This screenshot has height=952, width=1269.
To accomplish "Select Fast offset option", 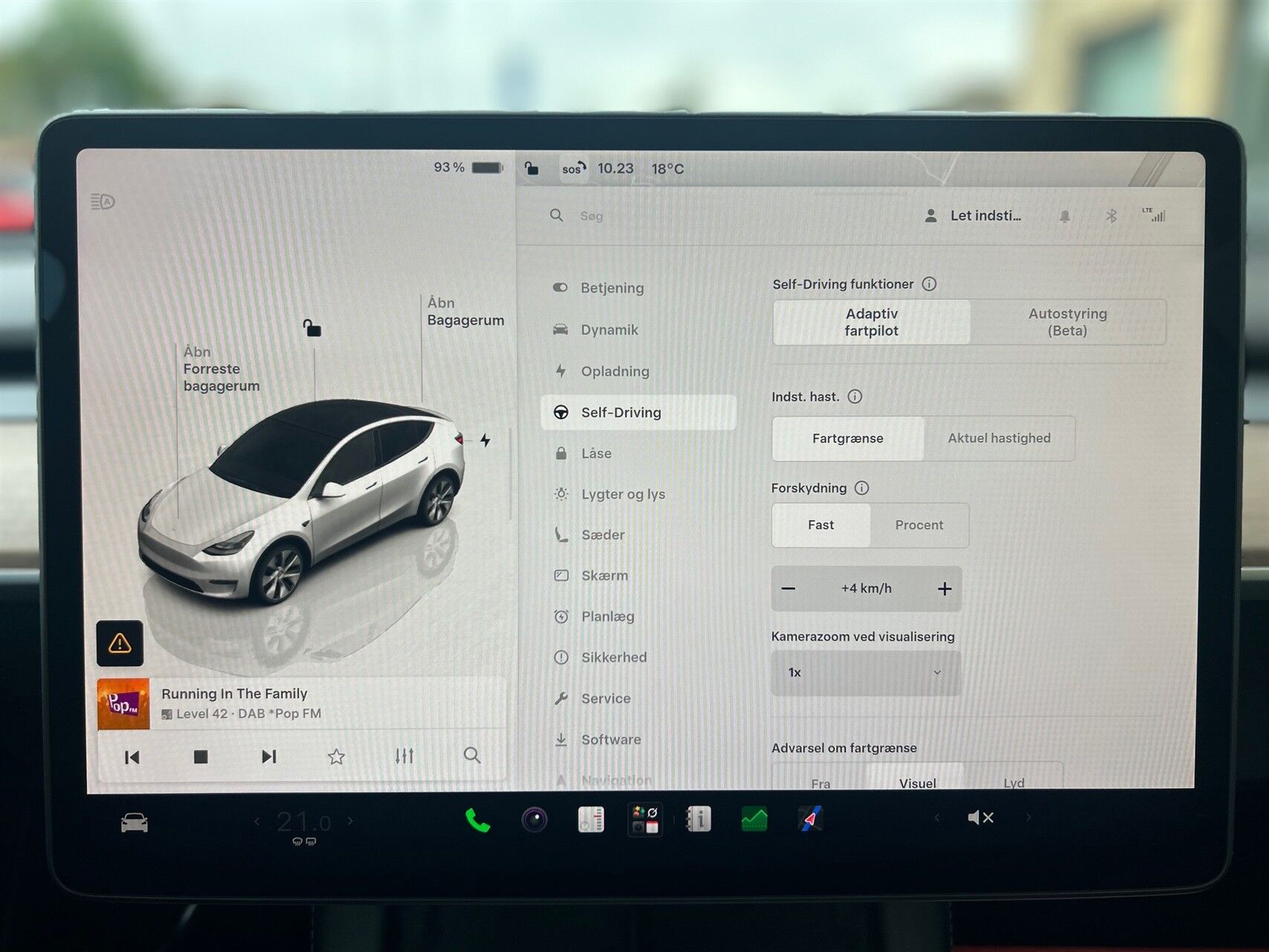I will click(x=821, y=525).
